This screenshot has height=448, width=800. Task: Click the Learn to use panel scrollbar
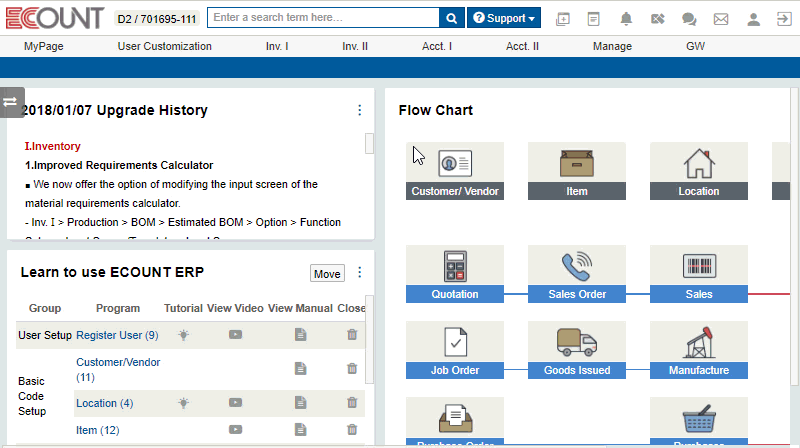(369, 339)
